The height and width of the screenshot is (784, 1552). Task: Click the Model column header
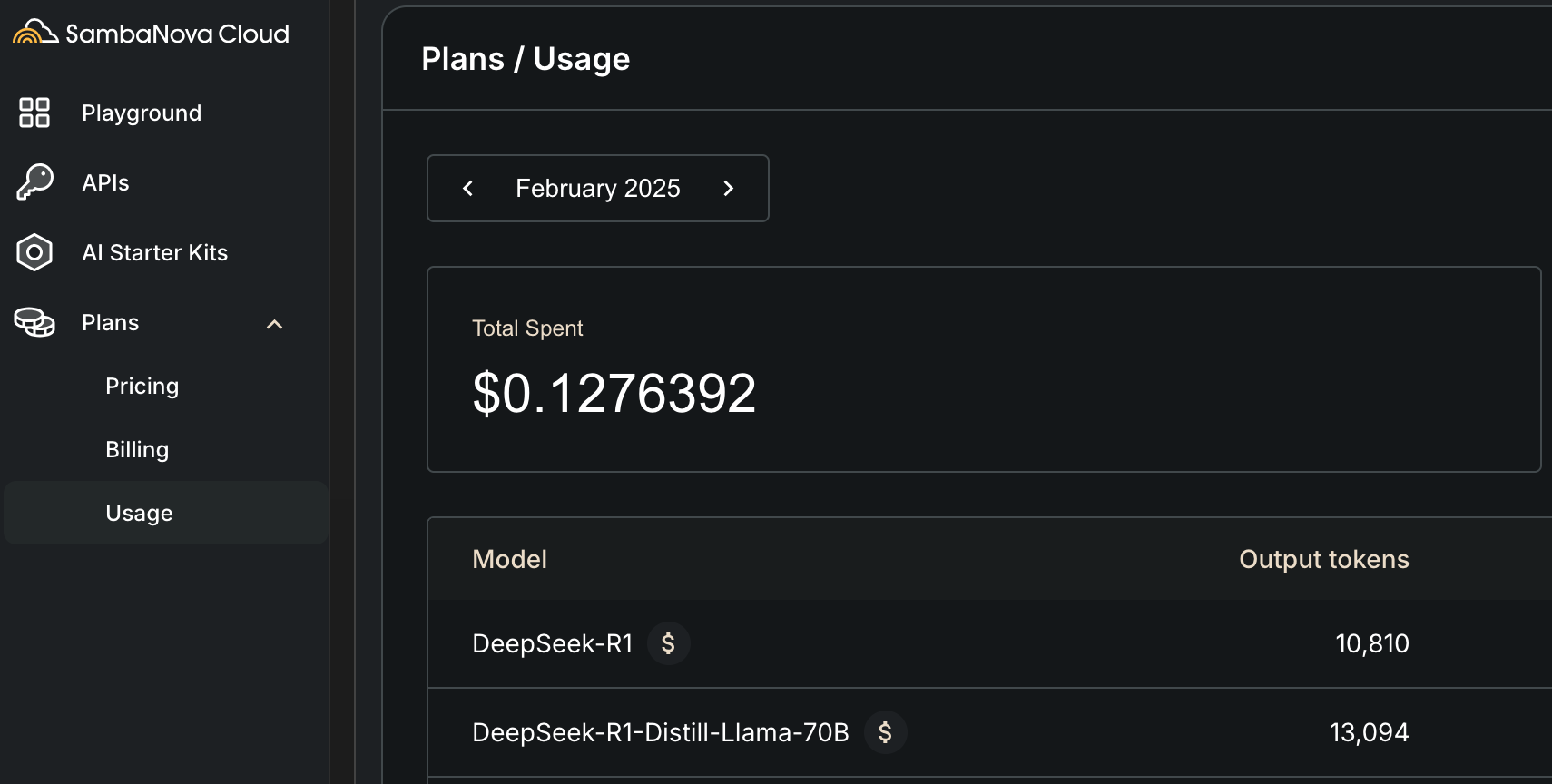pyautogui.click(x=510, y=559)
